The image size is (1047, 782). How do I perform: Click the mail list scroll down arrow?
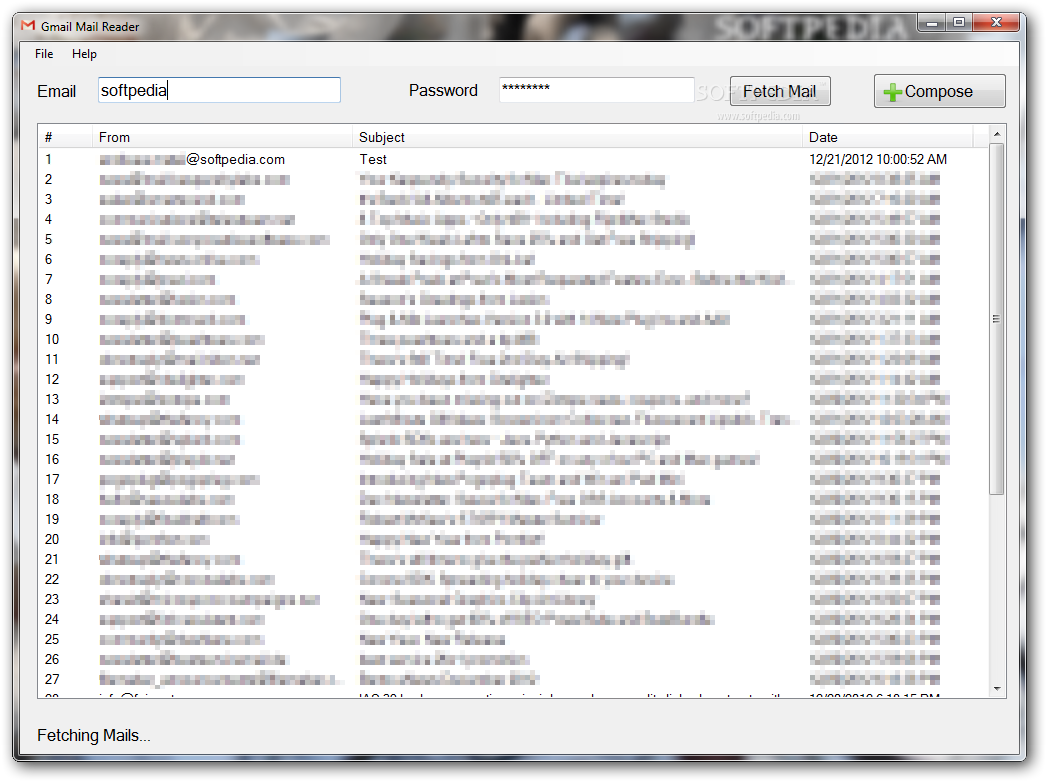(x=997, y=689)
